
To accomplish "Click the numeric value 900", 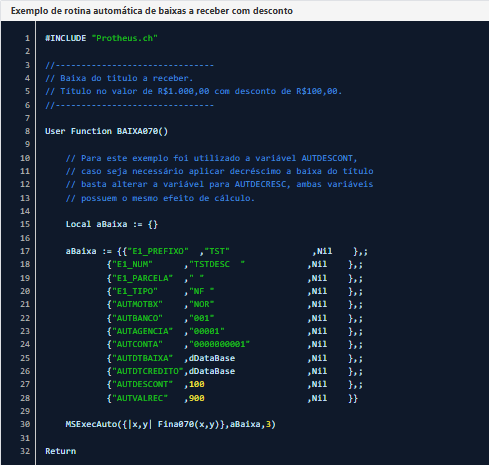I will click(x=196, y=398).
